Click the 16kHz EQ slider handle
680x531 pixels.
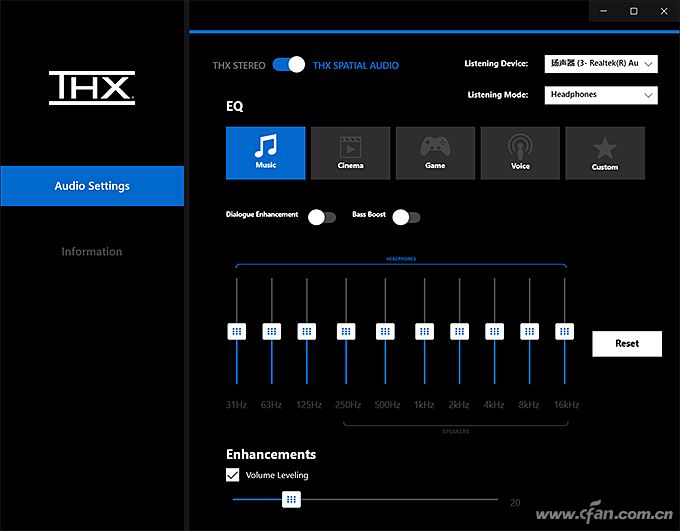565,331
